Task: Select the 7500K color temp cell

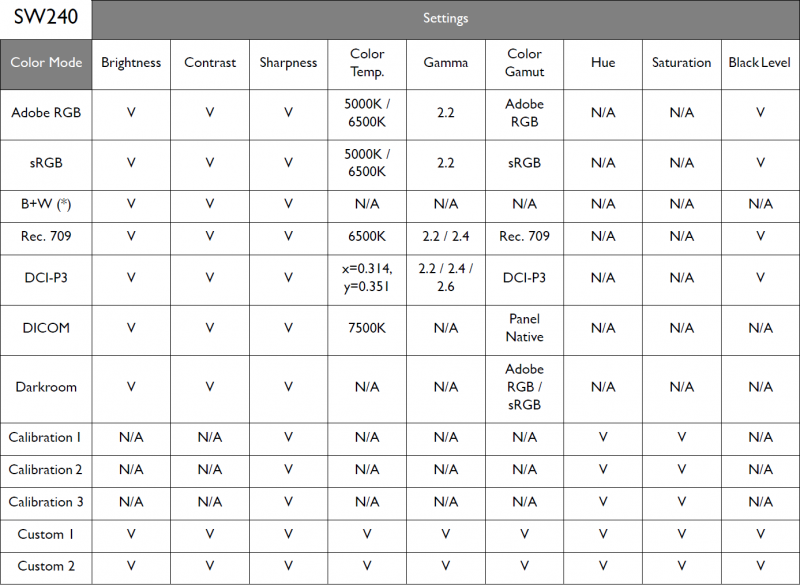Action: tap(367, 328)
